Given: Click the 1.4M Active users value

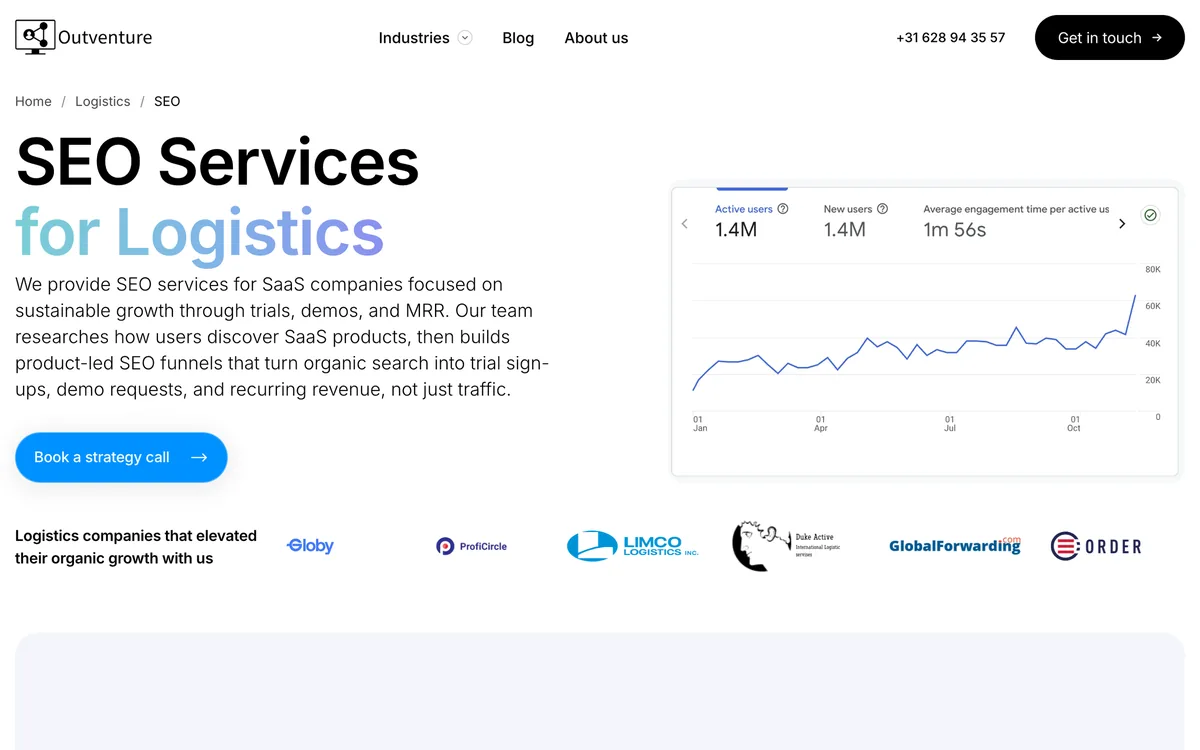Looking at the screenshot, I should point(736,230).
